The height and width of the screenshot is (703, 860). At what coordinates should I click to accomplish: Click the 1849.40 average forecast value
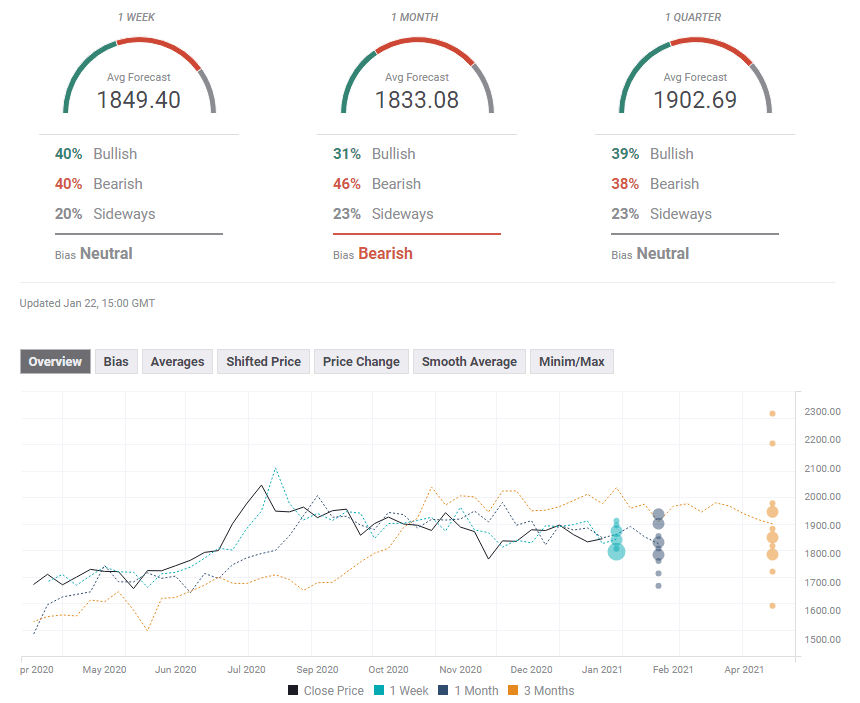(x=139, y=100)
